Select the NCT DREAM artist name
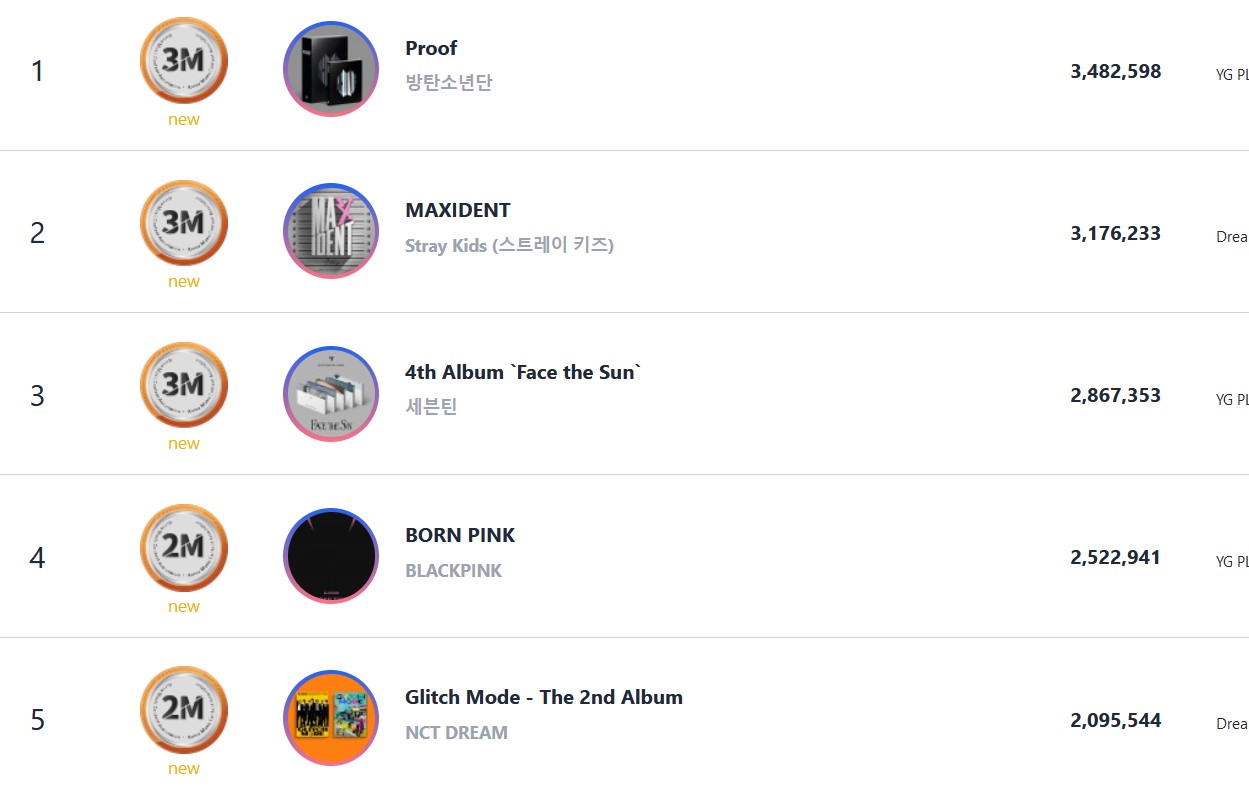Screen dimensions: 1249x793 tap(456, 732)
